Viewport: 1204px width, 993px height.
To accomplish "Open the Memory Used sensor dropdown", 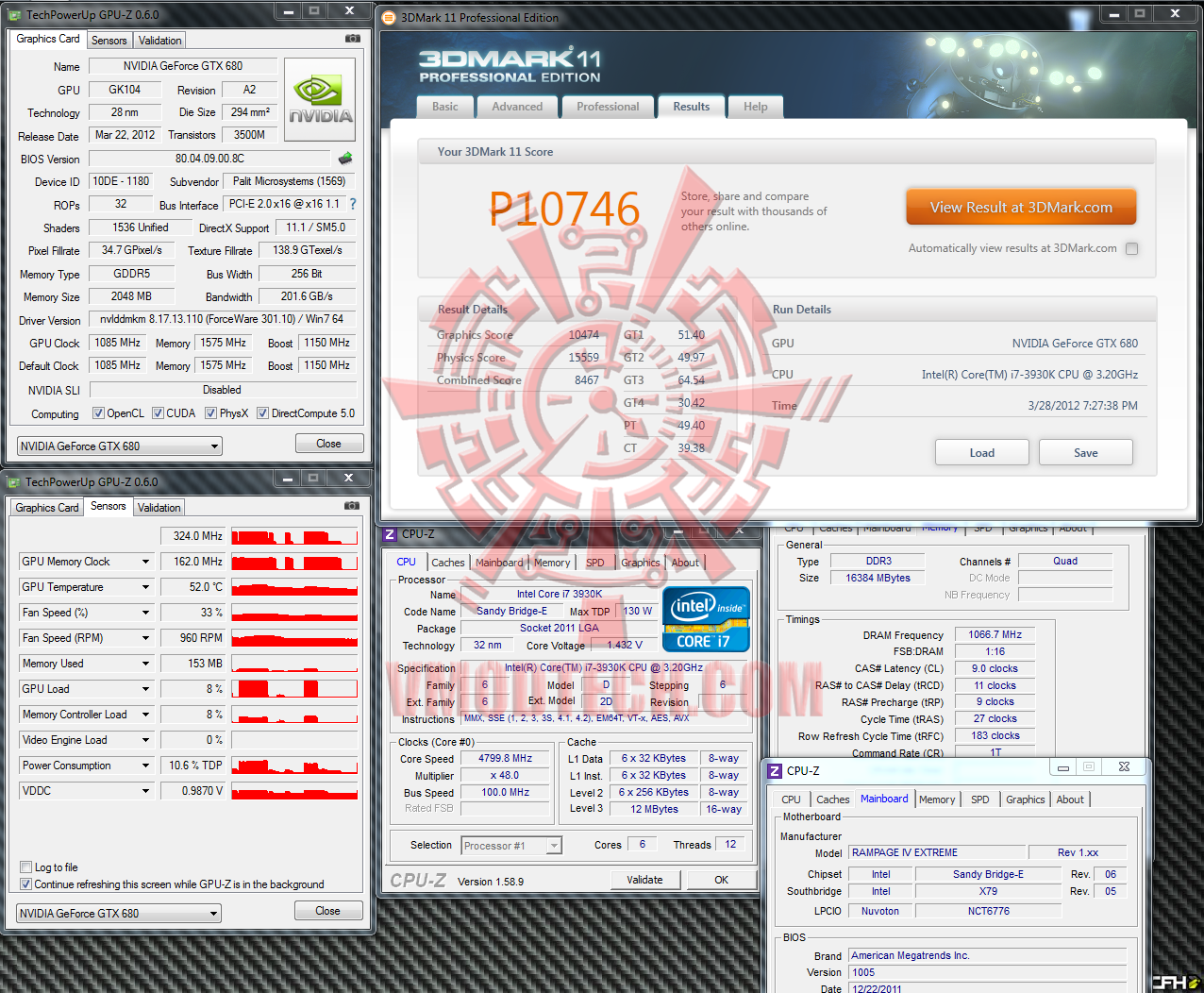I will click(146, 664).
